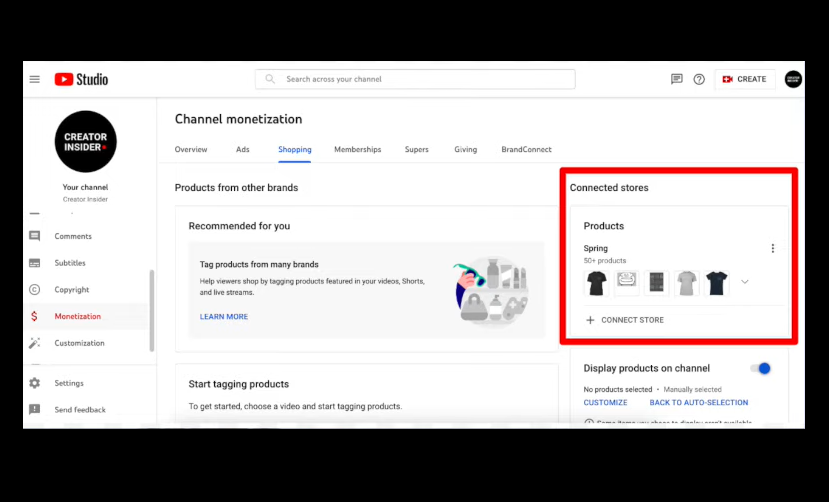Click the Copyright sidebar icon
This screenshot has height=502, width=829.
(x=34, y=290)
